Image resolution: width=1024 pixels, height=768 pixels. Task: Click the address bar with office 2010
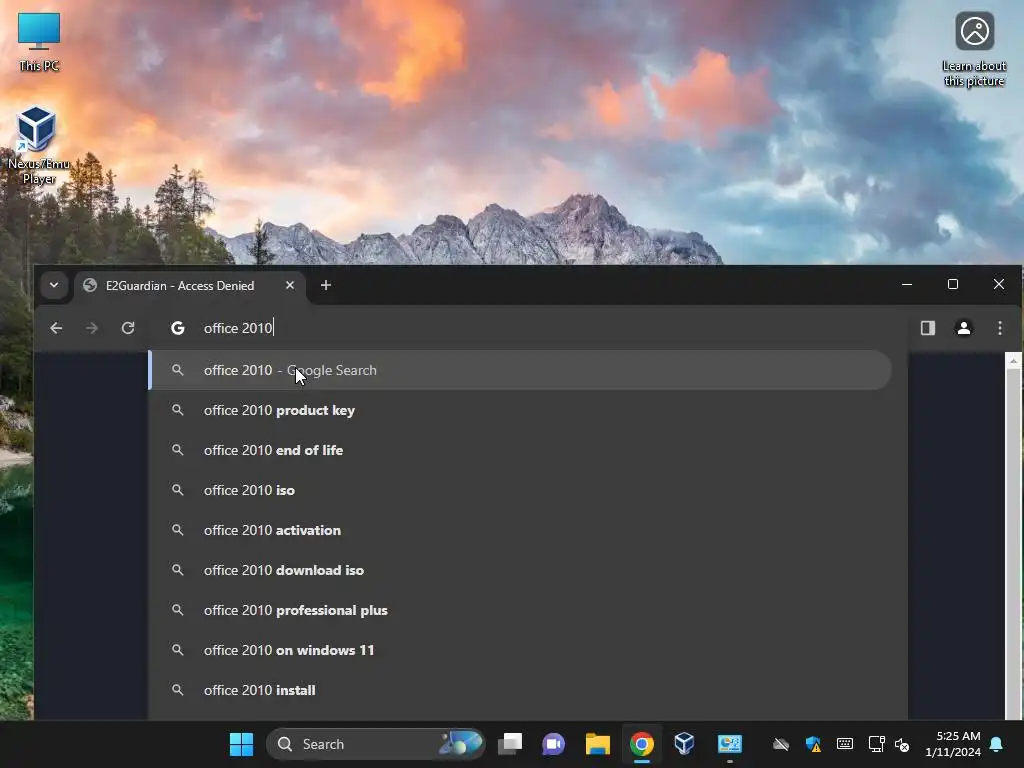529,328
